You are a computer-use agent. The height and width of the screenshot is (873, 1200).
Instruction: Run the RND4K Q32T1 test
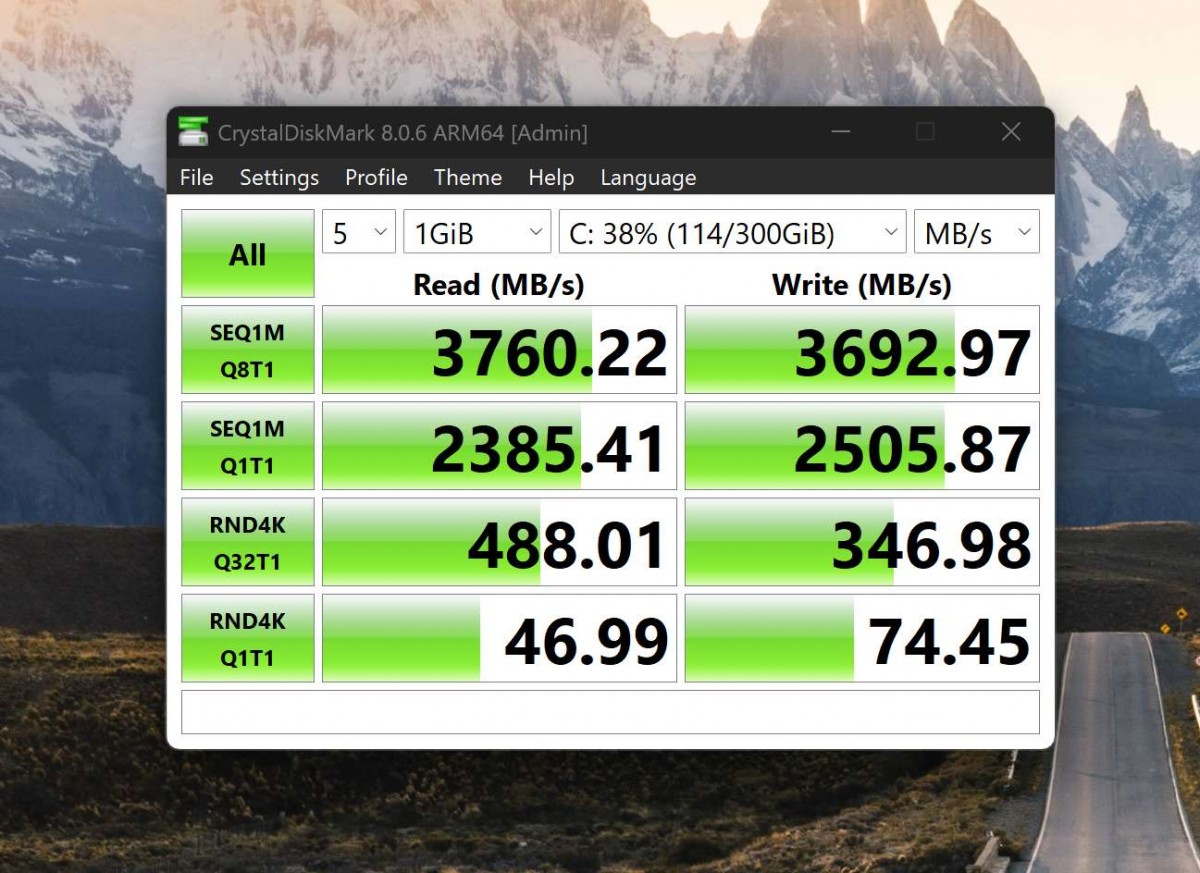coord(248,542)
